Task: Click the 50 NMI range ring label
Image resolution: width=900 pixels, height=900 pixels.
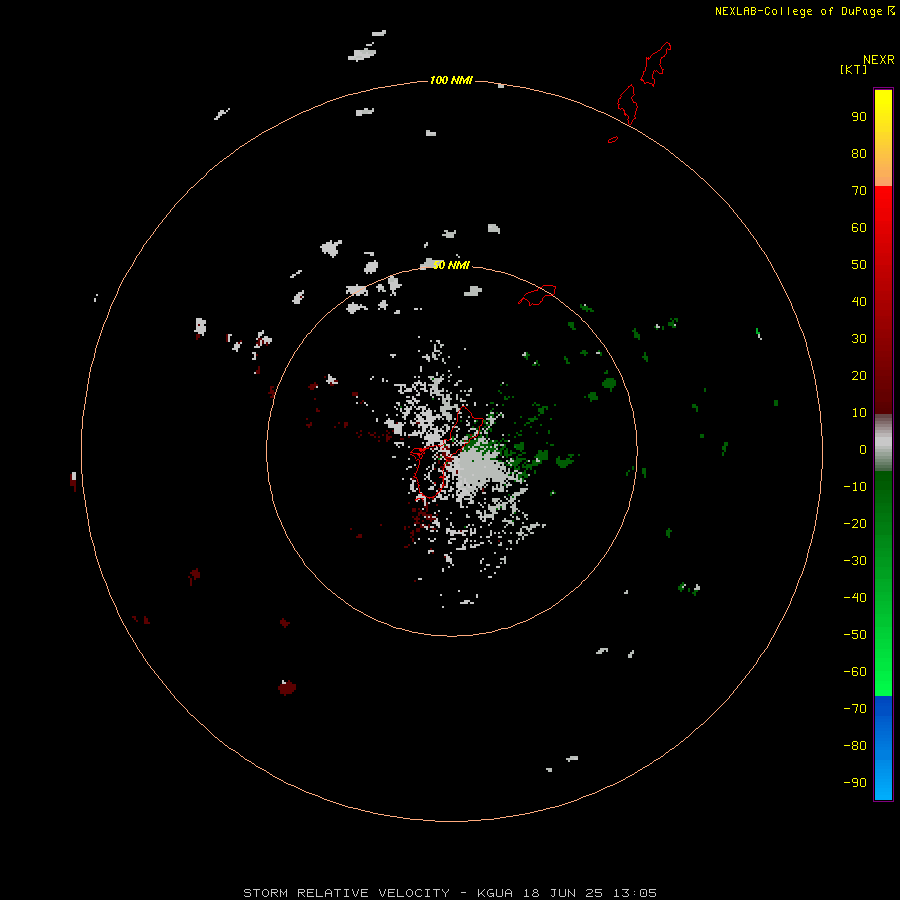Action: click(x=451, y=265)
